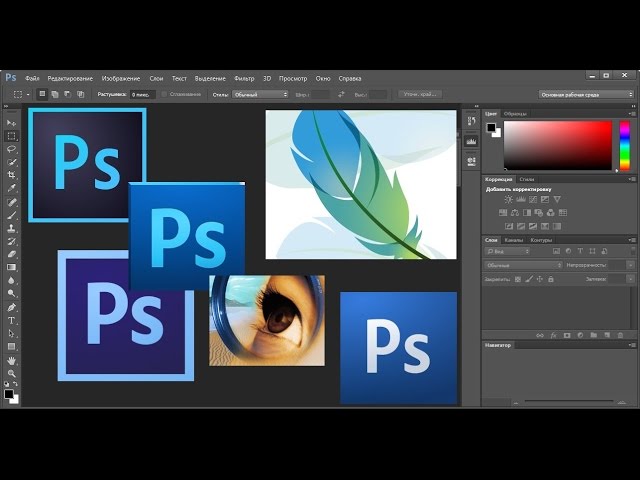Toggle lock transparent pixels
640x480 pixels.
point(518,279)
